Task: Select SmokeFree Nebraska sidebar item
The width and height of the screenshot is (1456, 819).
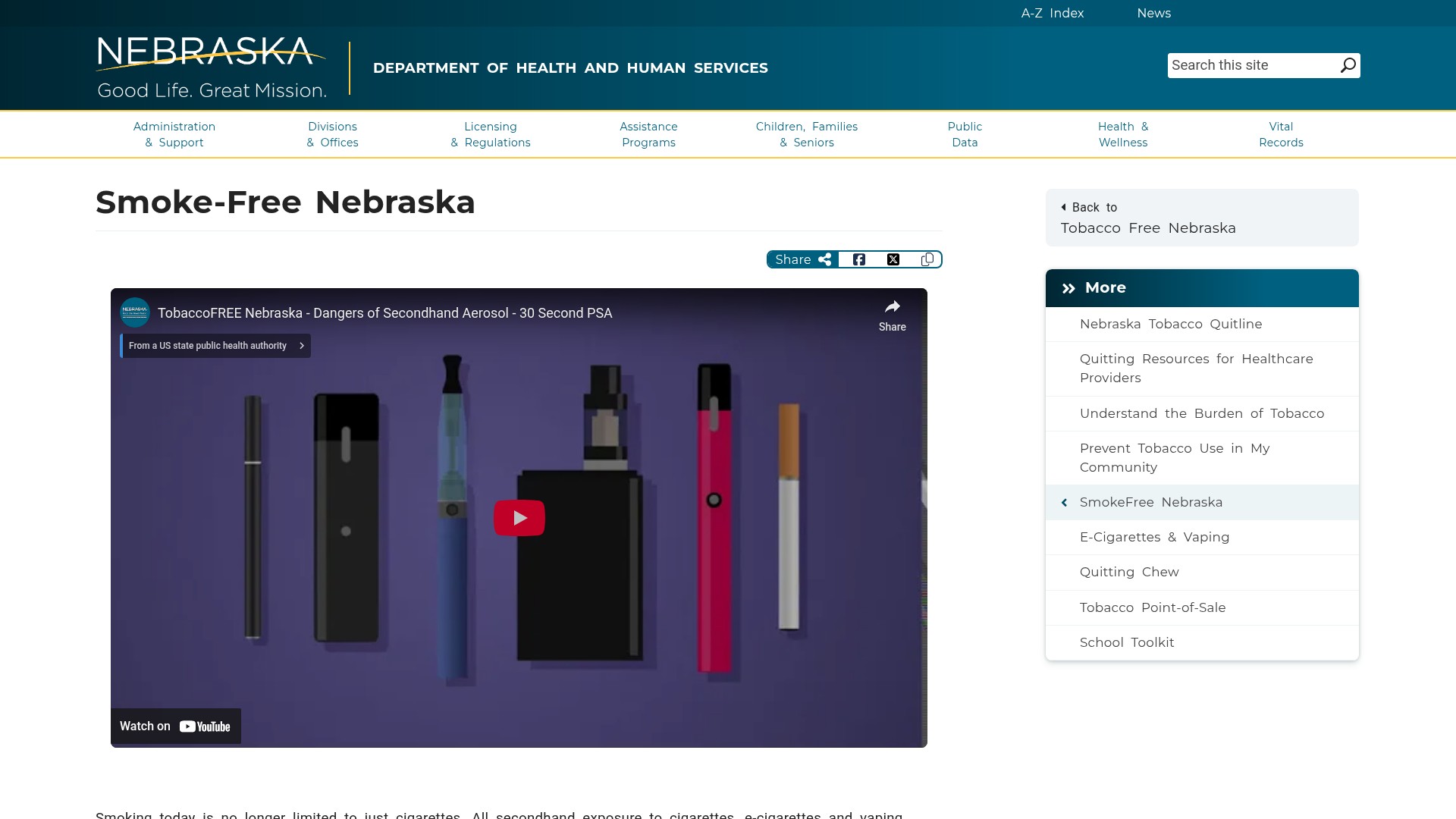Action: tap(1202, 503)
